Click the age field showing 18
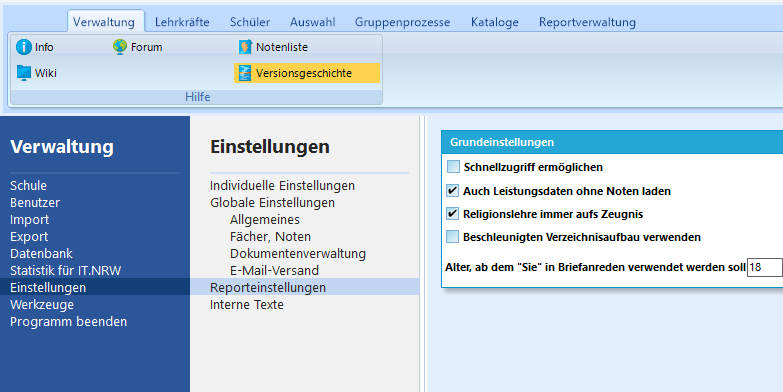 tap(764, 267)
